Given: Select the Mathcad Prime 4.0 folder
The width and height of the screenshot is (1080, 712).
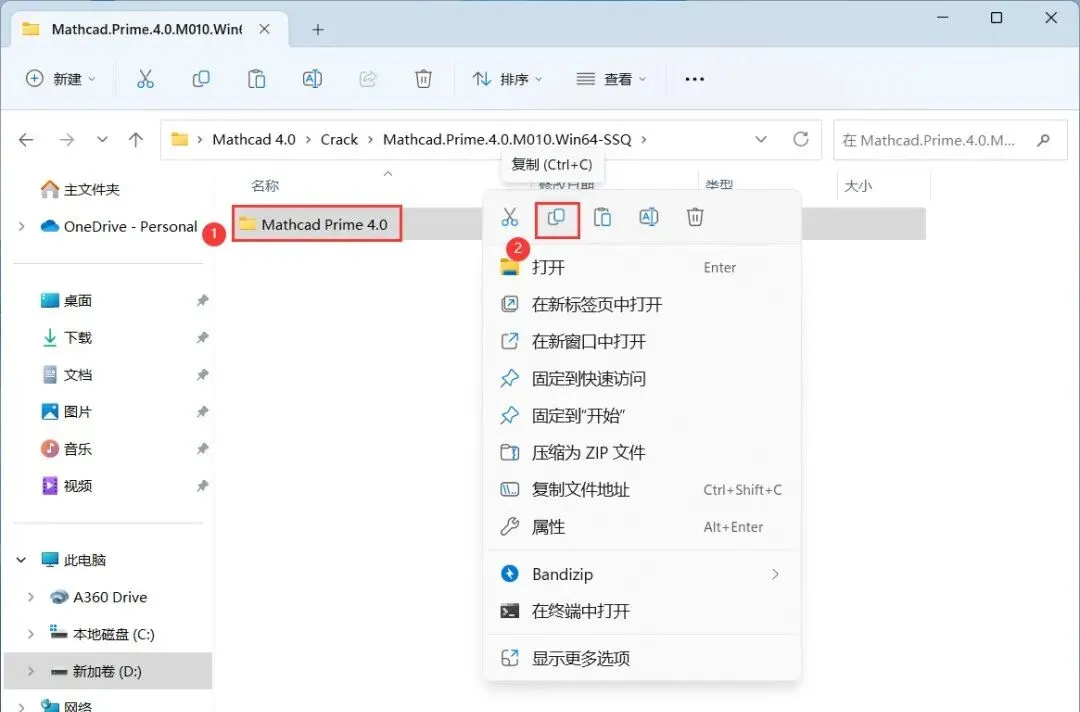Looking at the screenshot, I should pyautogui.click(x=317, y=224).
